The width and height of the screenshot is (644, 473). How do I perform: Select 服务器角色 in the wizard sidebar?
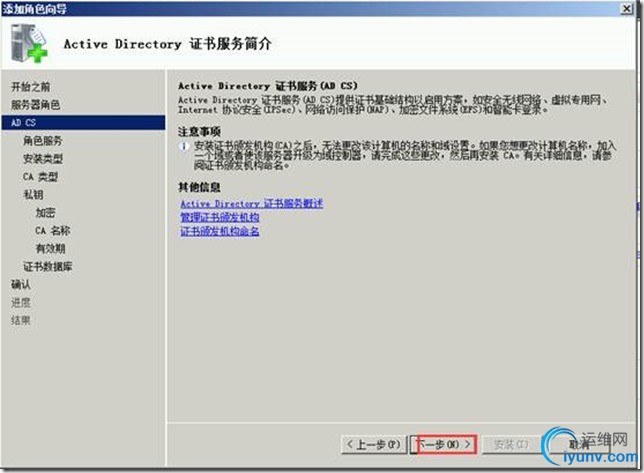point(36,105)
